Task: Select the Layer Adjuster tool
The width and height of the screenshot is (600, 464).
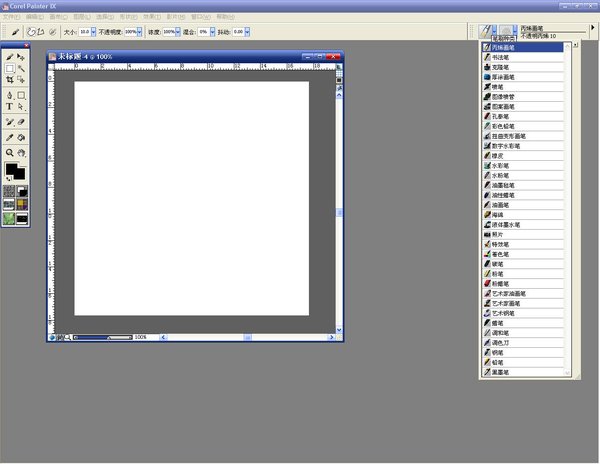Action: pyautogui.click(x=21, y=57)
